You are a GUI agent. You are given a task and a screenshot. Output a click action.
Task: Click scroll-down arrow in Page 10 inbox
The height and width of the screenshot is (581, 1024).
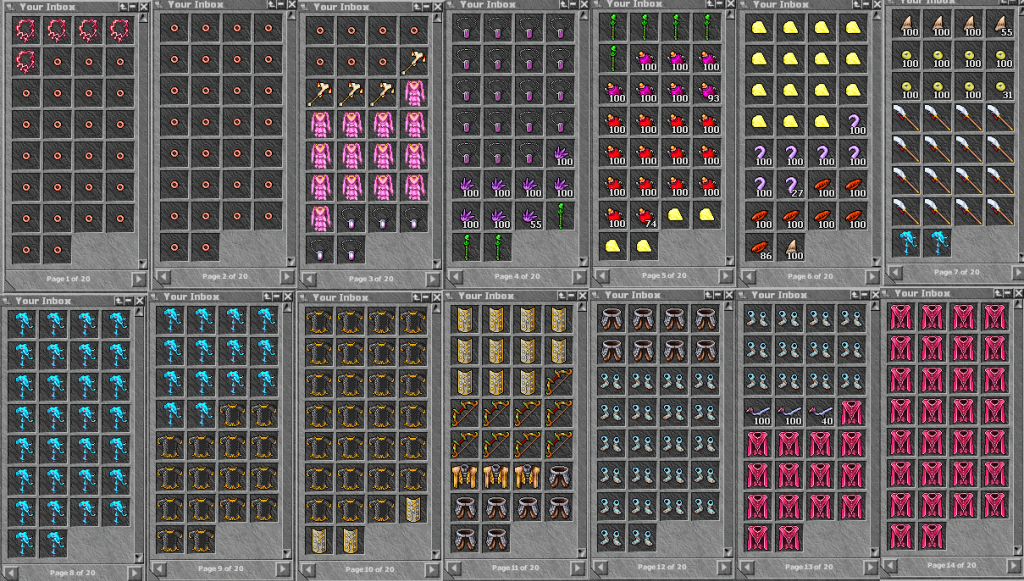pyautogui.click(x=435, y=554)
